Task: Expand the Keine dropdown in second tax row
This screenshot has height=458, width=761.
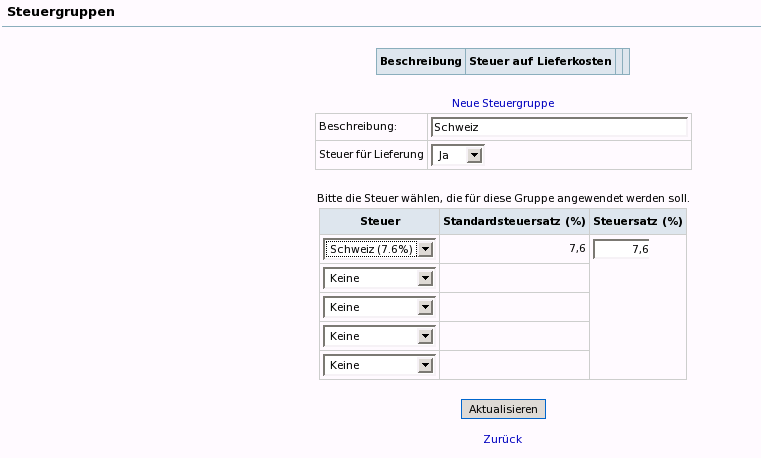Action: tap(379, 278)
